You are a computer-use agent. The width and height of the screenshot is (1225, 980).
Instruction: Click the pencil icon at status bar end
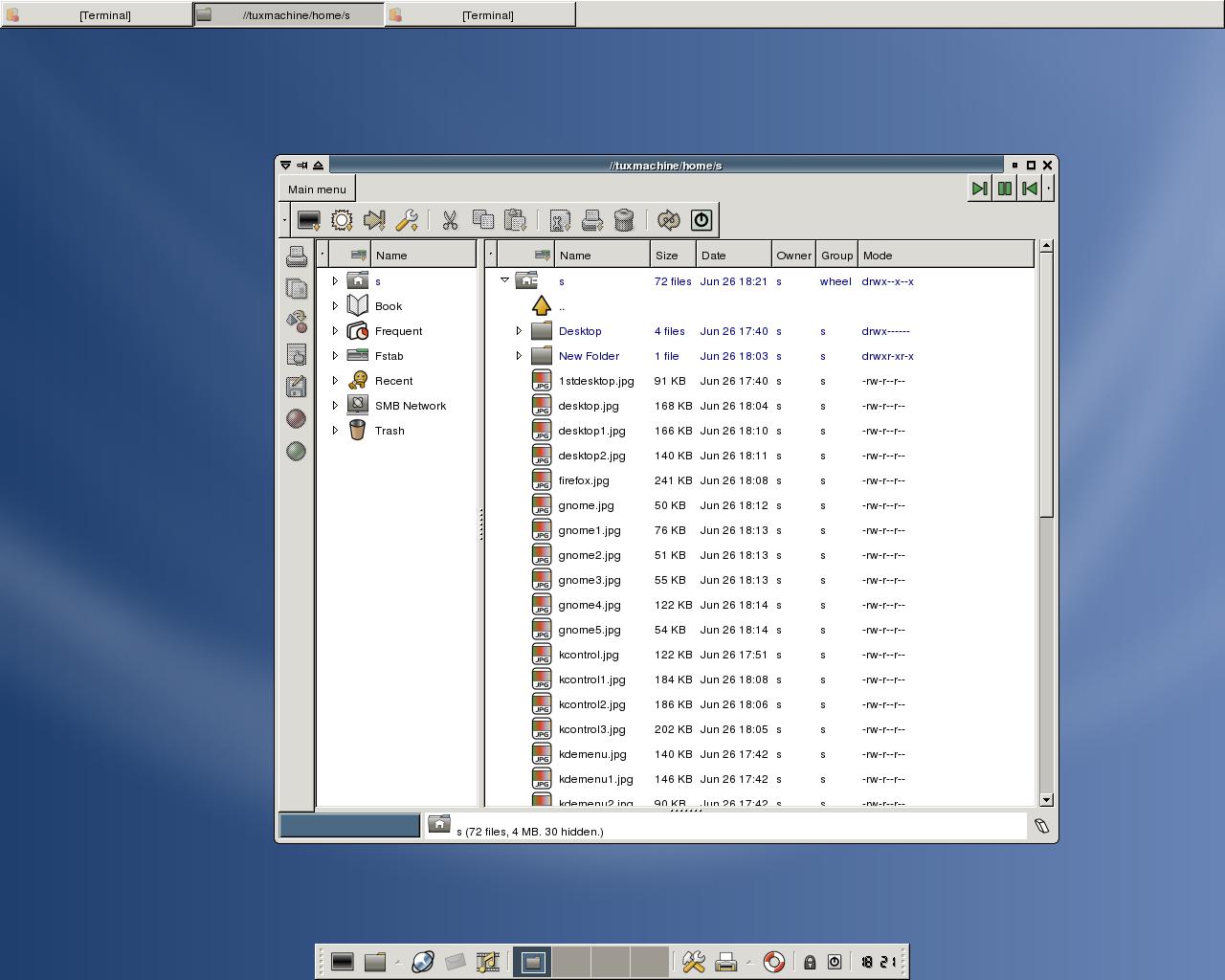(1042, 826)
